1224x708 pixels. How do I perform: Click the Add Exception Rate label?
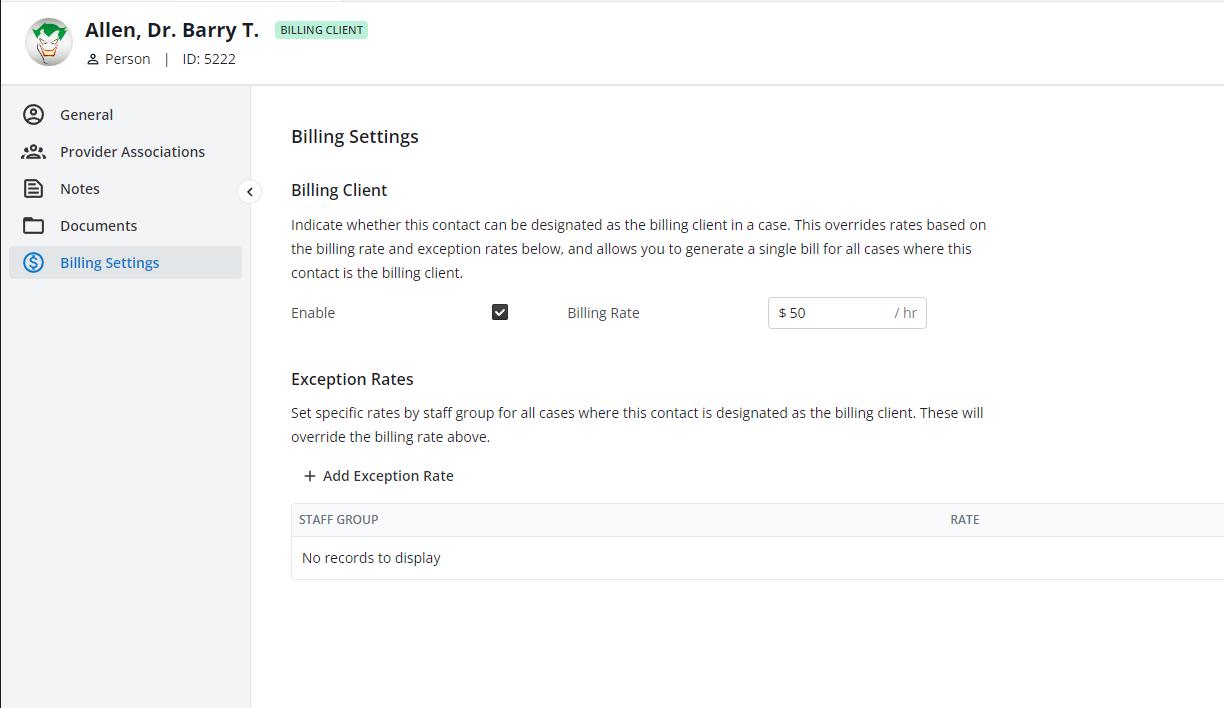(x=388, y=476)
